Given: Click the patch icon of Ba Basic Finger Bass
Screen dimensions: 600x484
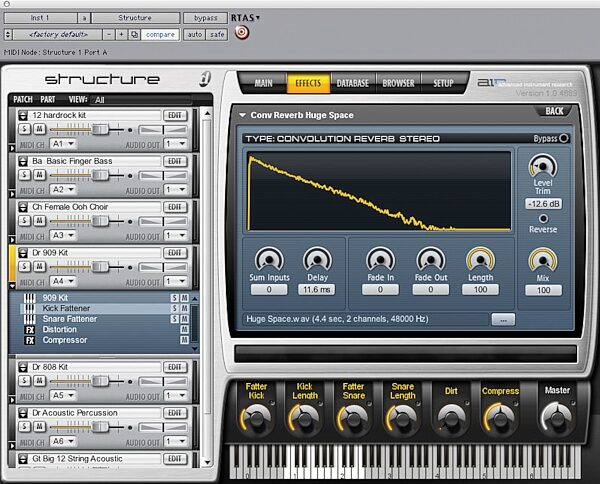Looking at the screenshot, I should pyautogui.click(x=23, y=161).
